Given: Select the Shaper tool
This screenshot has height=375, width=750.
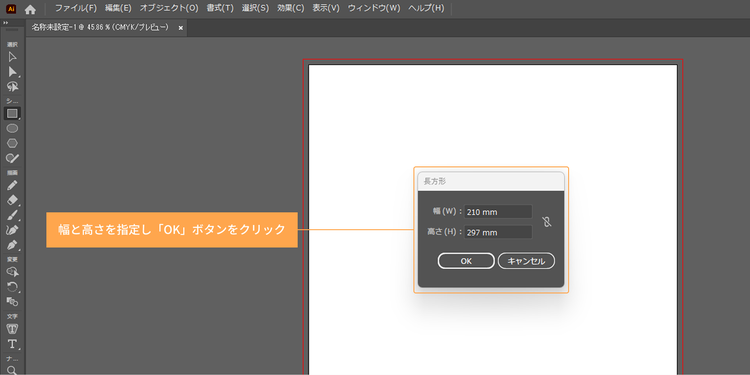Looking at the screenshot, I should coord(12,158).
